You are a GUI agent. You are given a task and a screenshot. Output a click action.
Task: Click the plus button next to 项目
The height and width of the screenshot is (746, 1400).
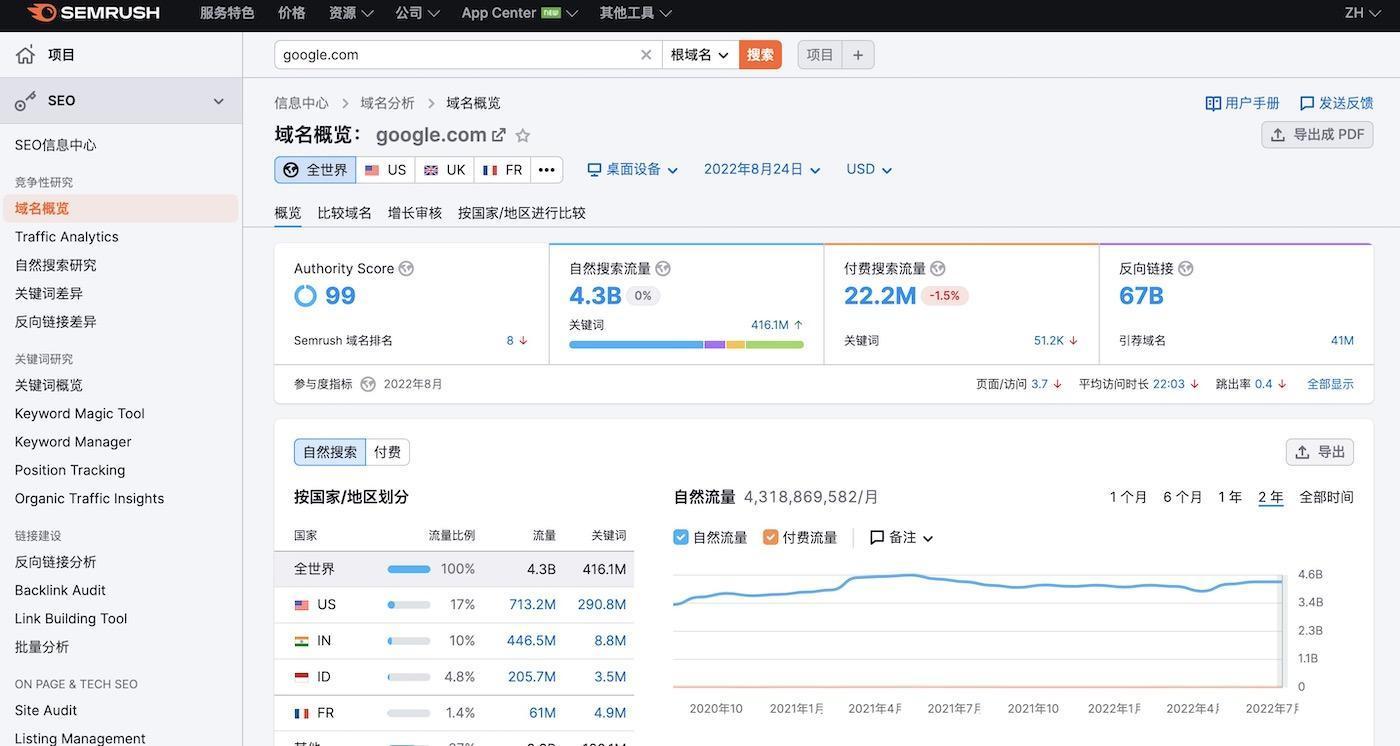click(x=858, y=55)
